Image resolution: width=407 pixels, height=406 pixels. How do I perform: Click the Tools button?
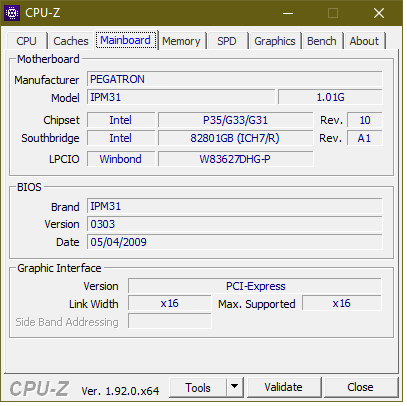(x=198, y=388)
